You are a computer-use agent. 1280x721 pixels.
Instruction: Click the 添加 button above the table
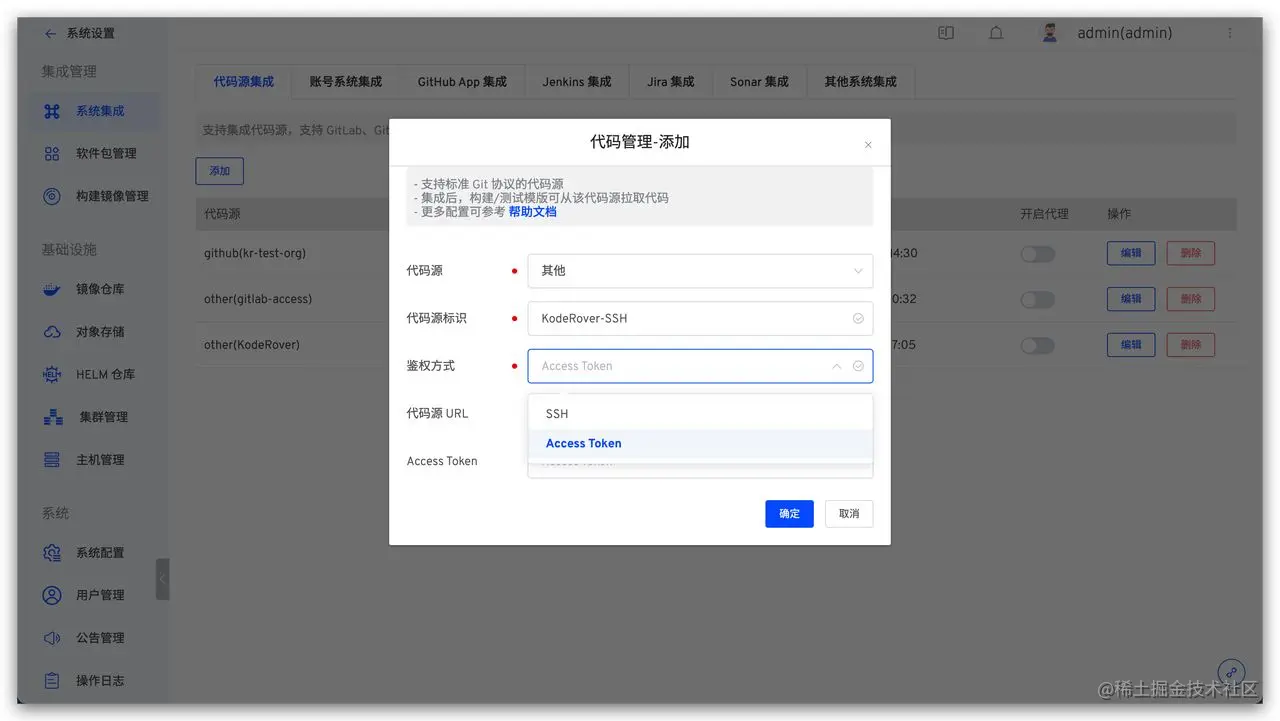(220, 171)
